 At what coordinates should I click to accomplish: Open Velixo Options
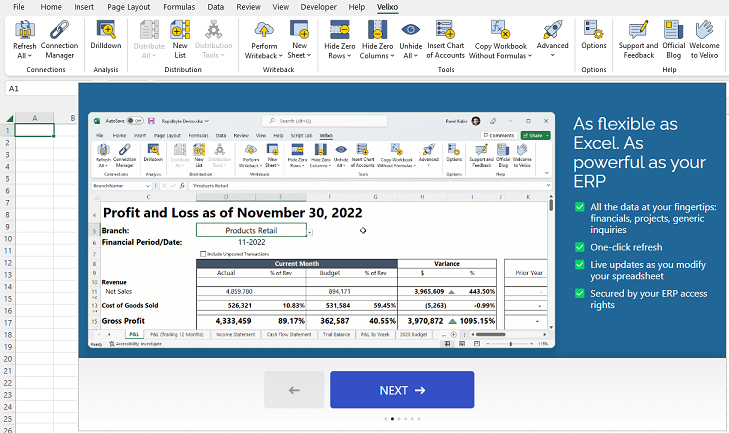click(594, 35)
